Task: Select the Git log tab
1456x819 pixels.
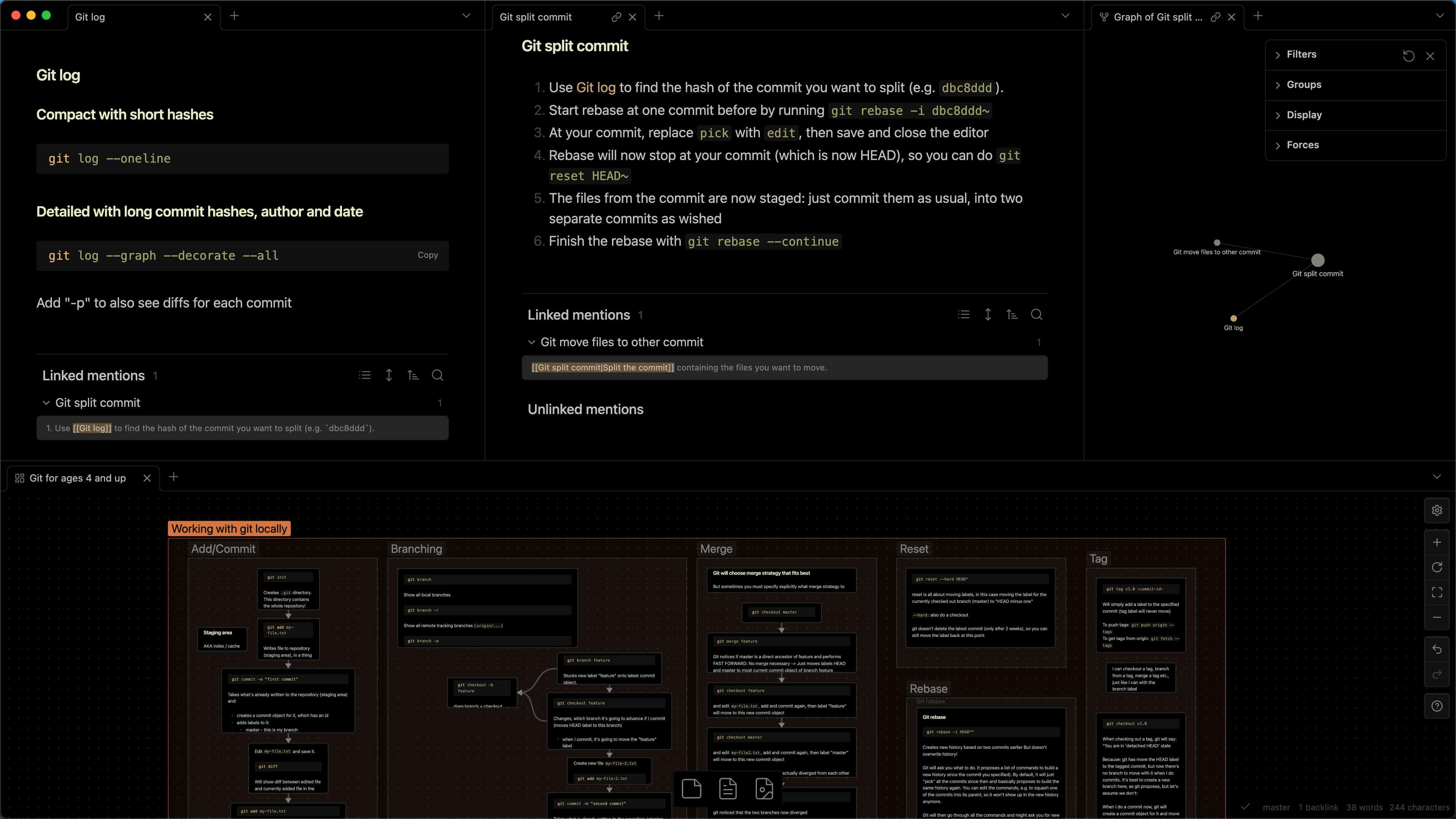Action: (x=91, y=17)
